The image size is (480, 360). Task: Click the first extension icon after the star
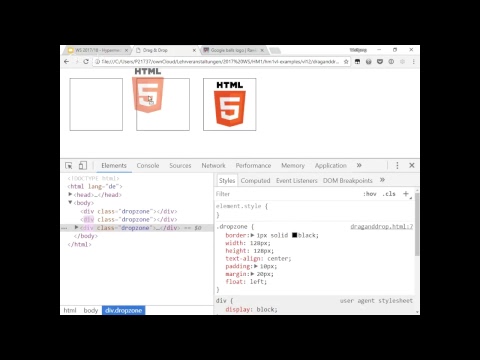357,62
